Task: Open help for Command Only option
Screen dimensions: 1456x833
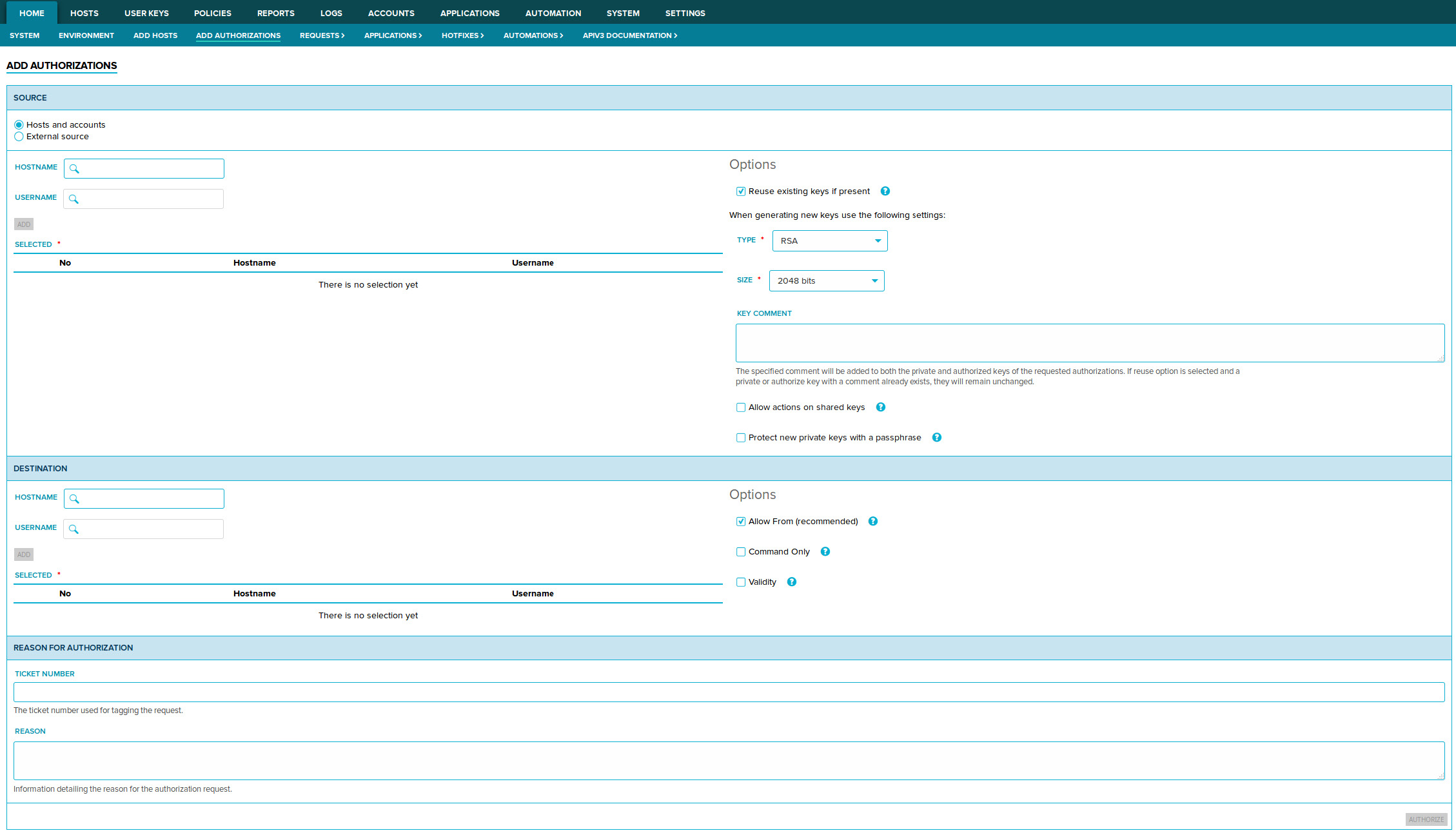Action: point(825,551)
